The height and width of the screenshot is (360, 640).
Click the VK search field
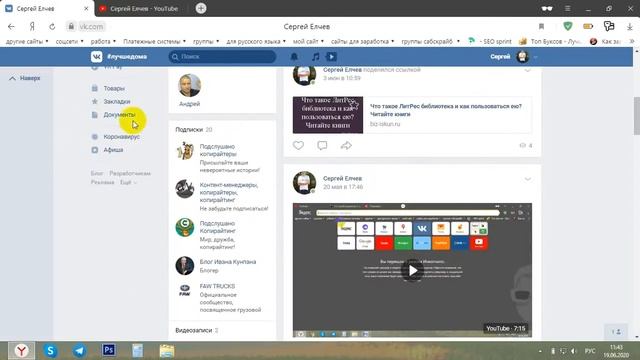pyautogui.click(x=222, y=57)
